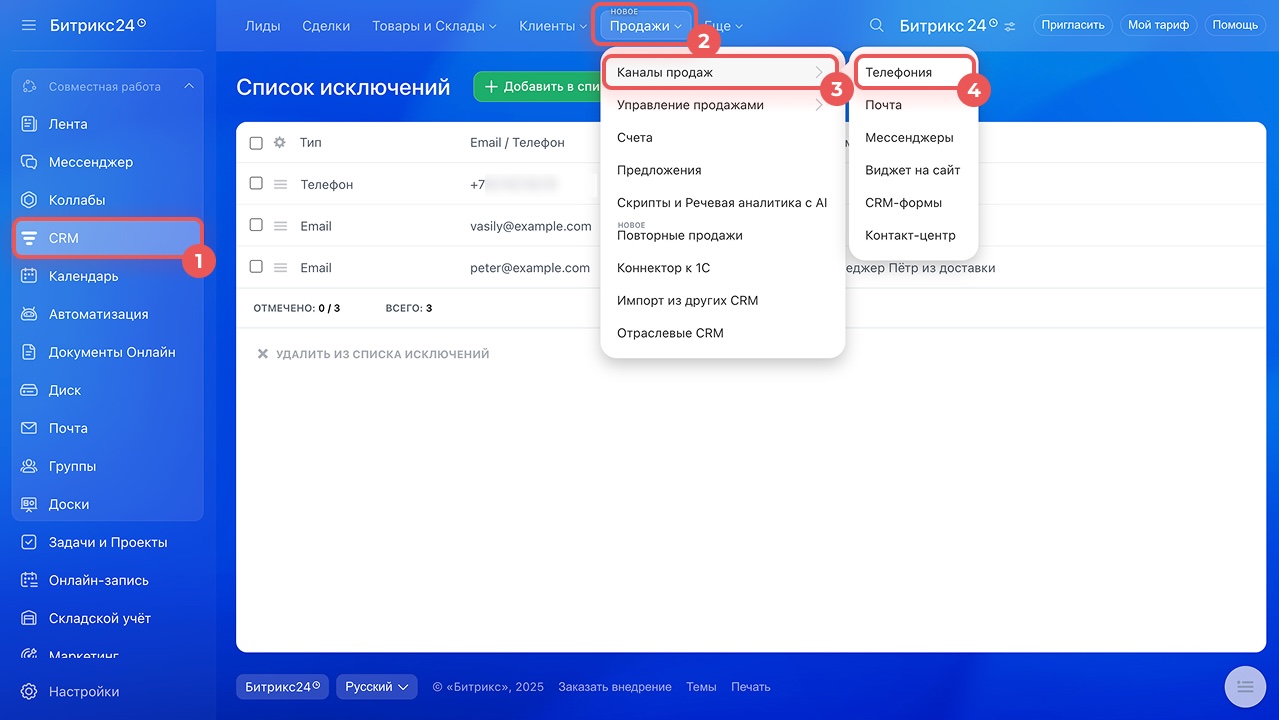Open the Русский language dropdown
The image size is (1279, 720).
377,687
